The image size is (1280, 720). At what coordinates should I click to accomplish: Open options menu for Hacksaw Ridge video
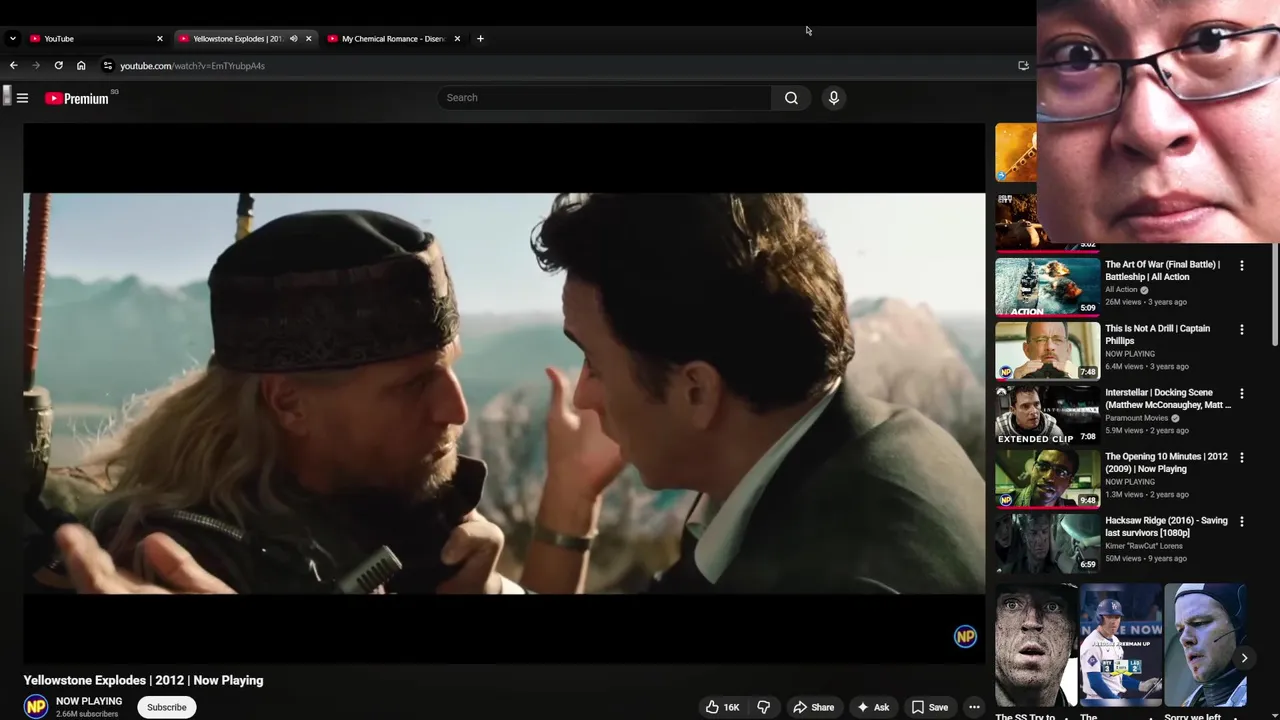(1242, 522)
